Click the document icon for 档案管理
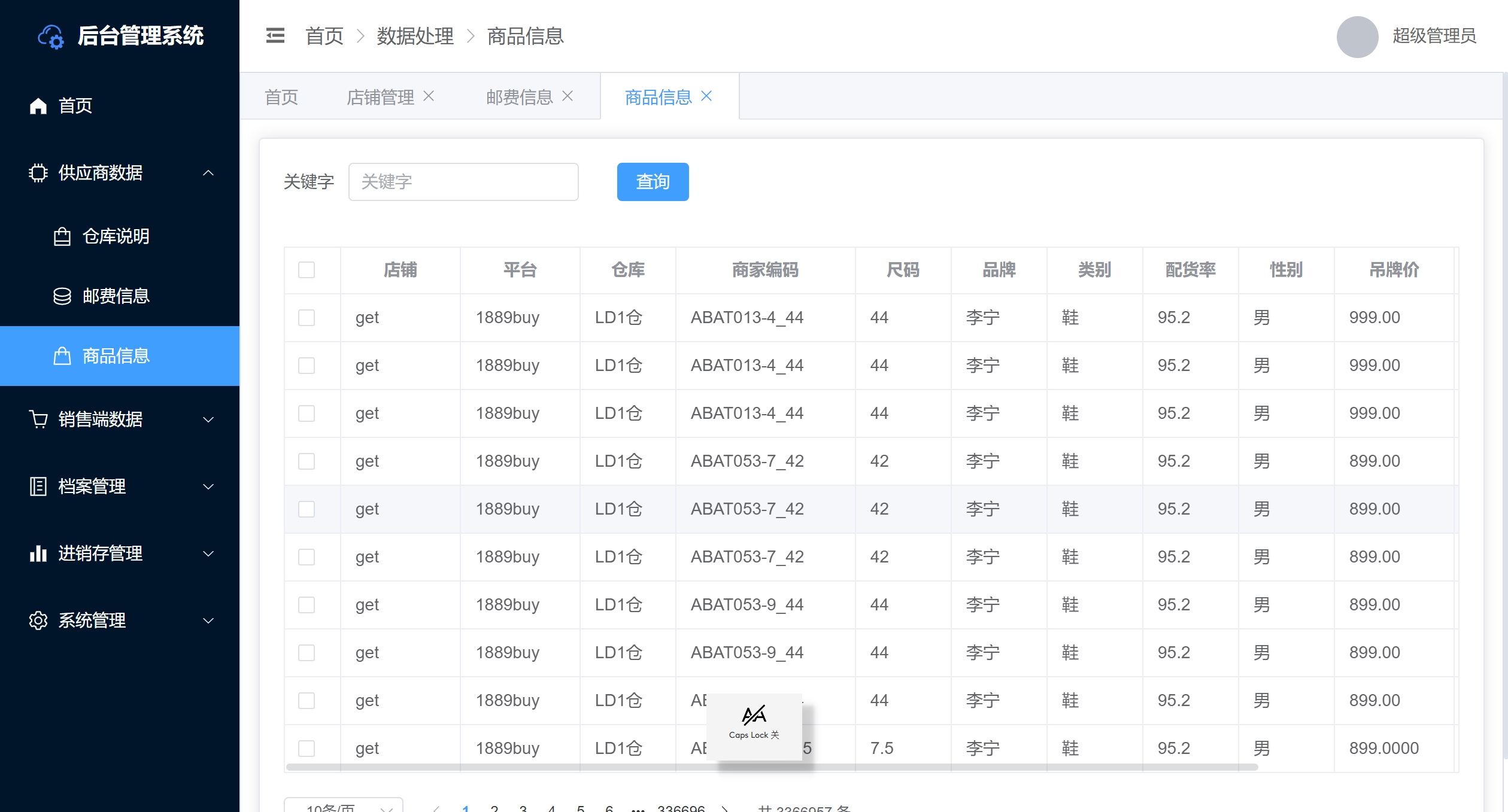The height and width of the screenshot is (812, 1508). pos(38,486)
